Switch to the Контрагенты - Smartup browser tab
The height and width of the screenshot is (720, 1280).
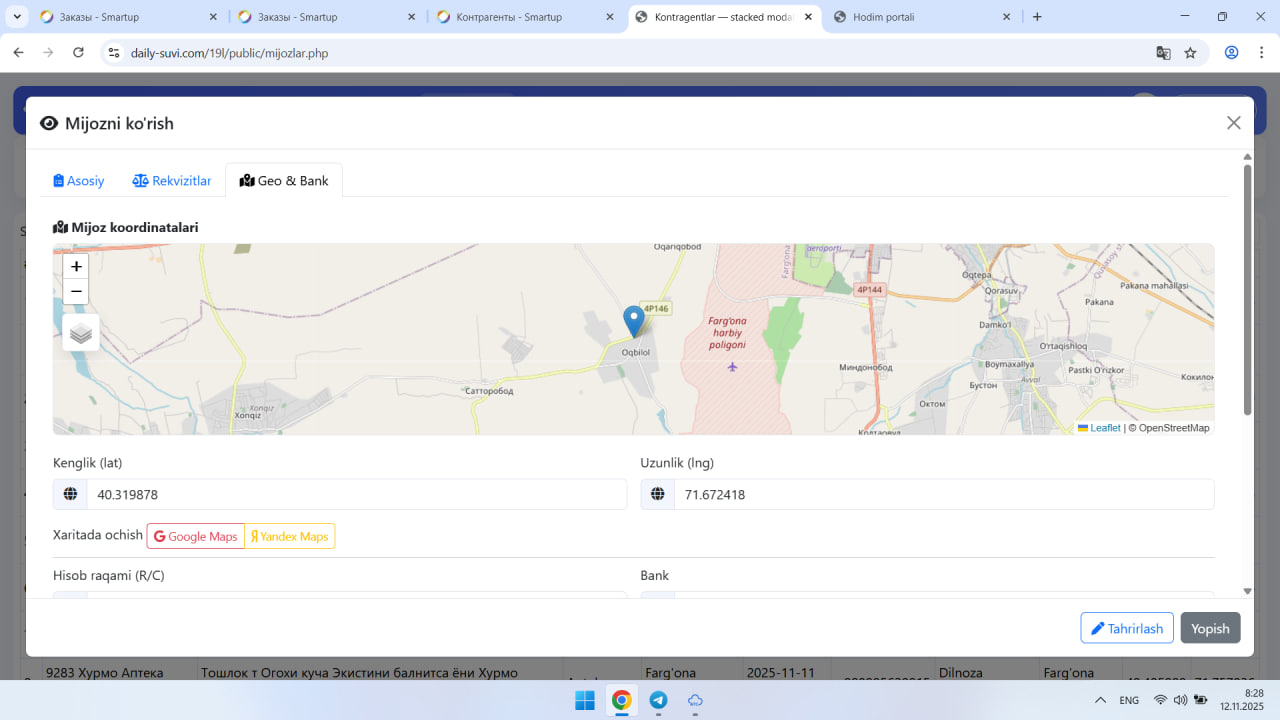[x=526, y=17]
